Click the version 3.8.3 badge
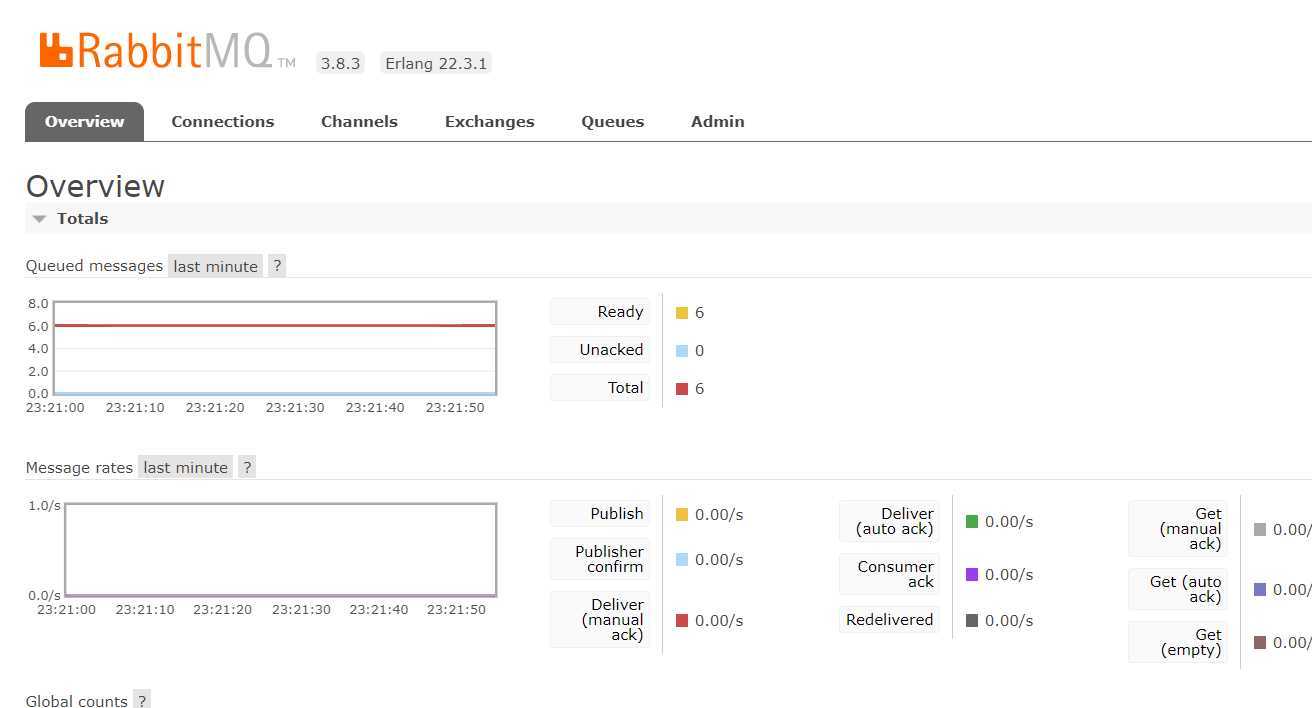Image resolution: width=1312 pixels, height=708 pixels. click(x=340, y=63)
